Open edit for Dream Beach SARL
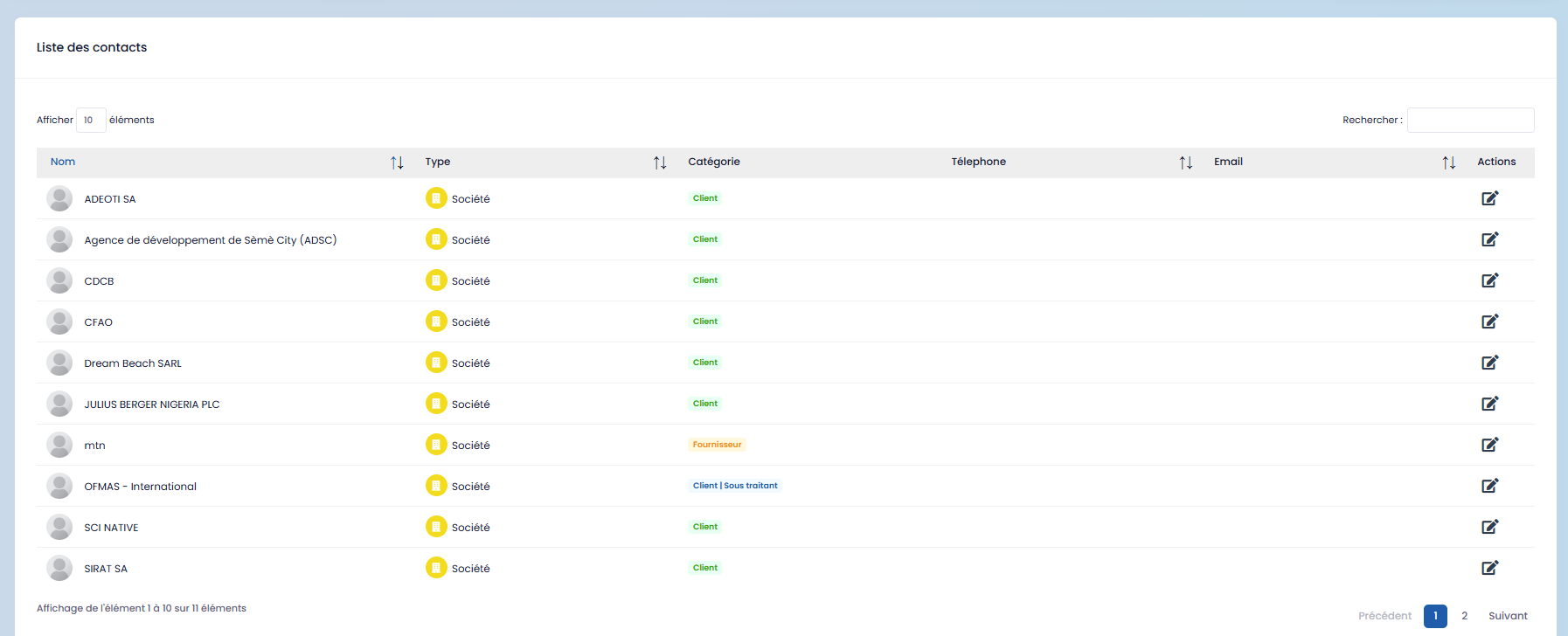The height and width of the screenshot is (636, 1568). coord(1489,363)
